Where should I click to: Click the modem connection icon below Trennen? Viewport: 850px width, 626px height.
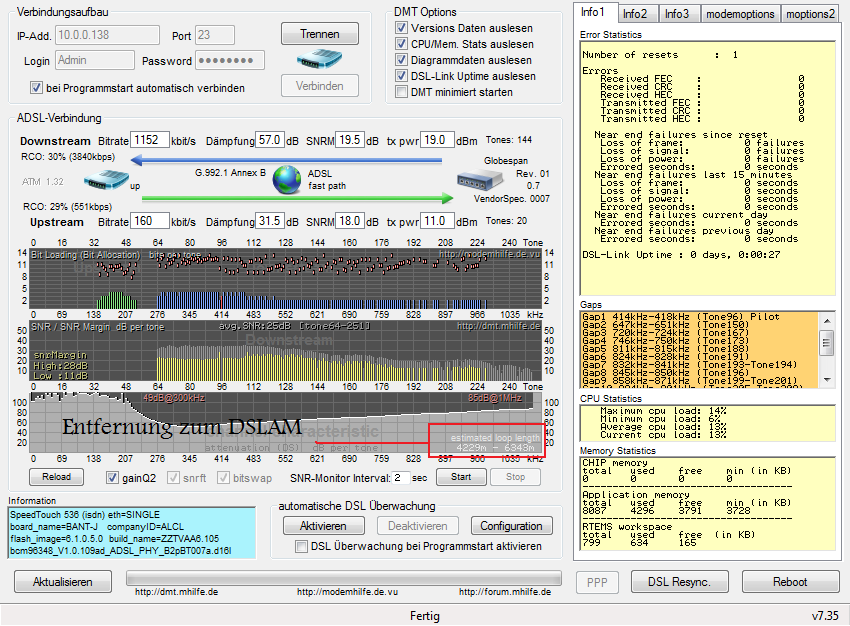pos(319,60)
